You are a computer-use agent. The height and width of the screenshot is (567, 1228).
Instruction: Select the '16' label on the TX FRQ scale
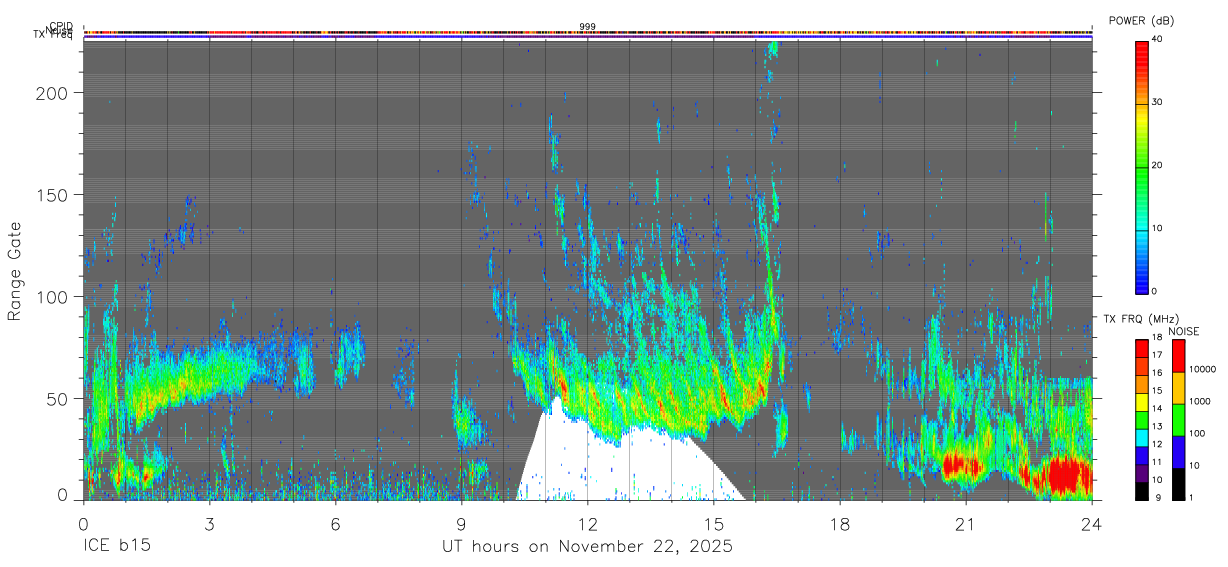coord(1157,373)
